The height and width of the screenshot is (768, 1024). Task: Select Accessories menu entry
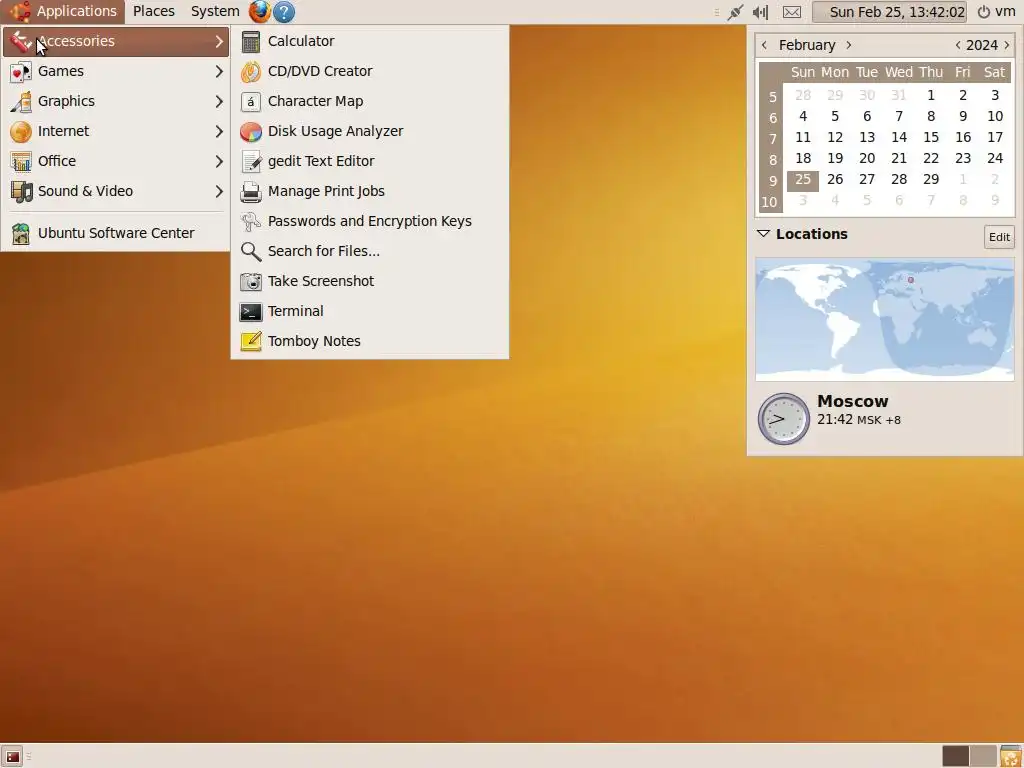click(116, 41)
